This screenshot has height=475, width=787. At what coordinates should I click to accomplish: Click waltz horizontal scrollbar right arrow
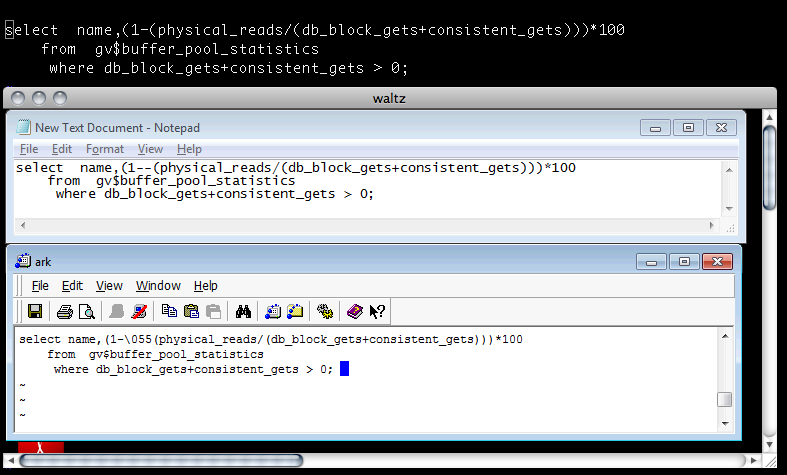753,460
